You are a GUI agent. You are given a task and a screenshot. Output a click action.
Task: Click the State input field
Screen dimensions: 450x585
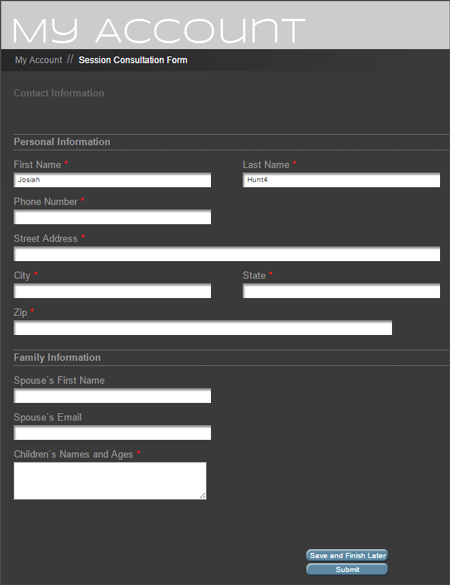tap(341, 291)
